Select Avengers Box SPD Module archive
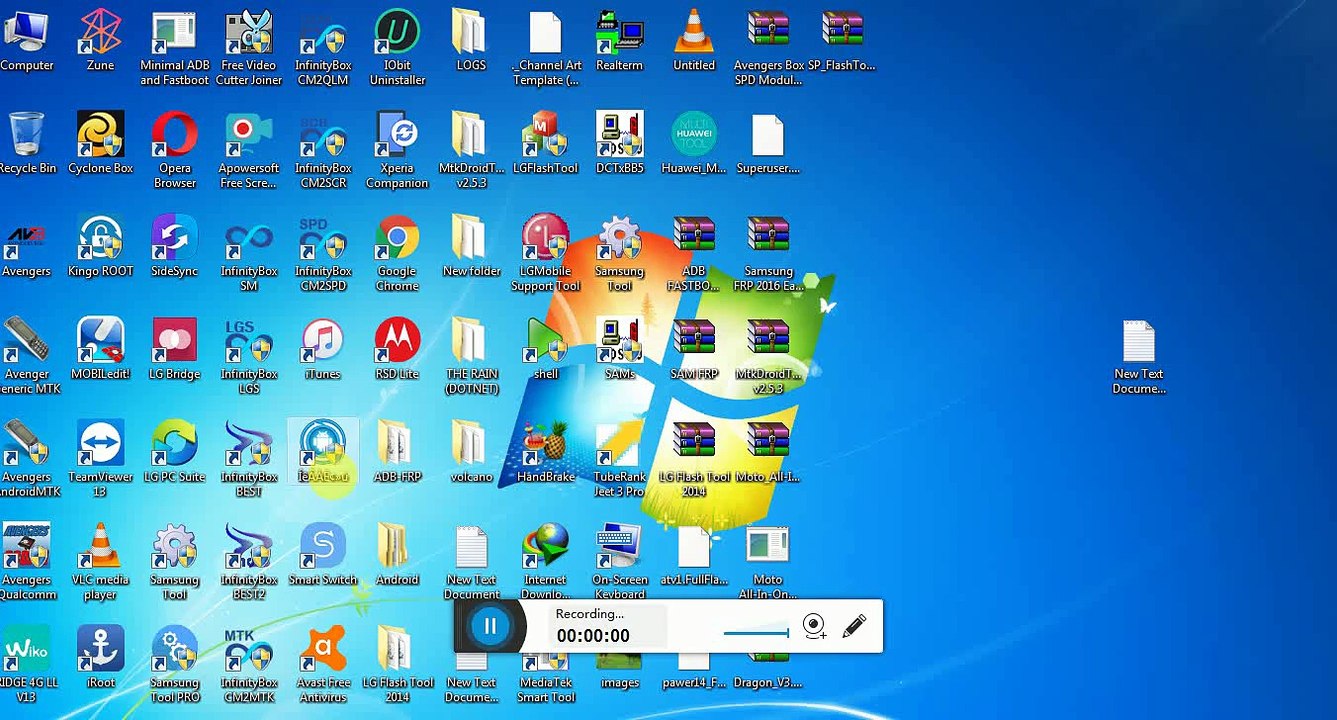Viewport: 1337px width, 720px height. 768,47
